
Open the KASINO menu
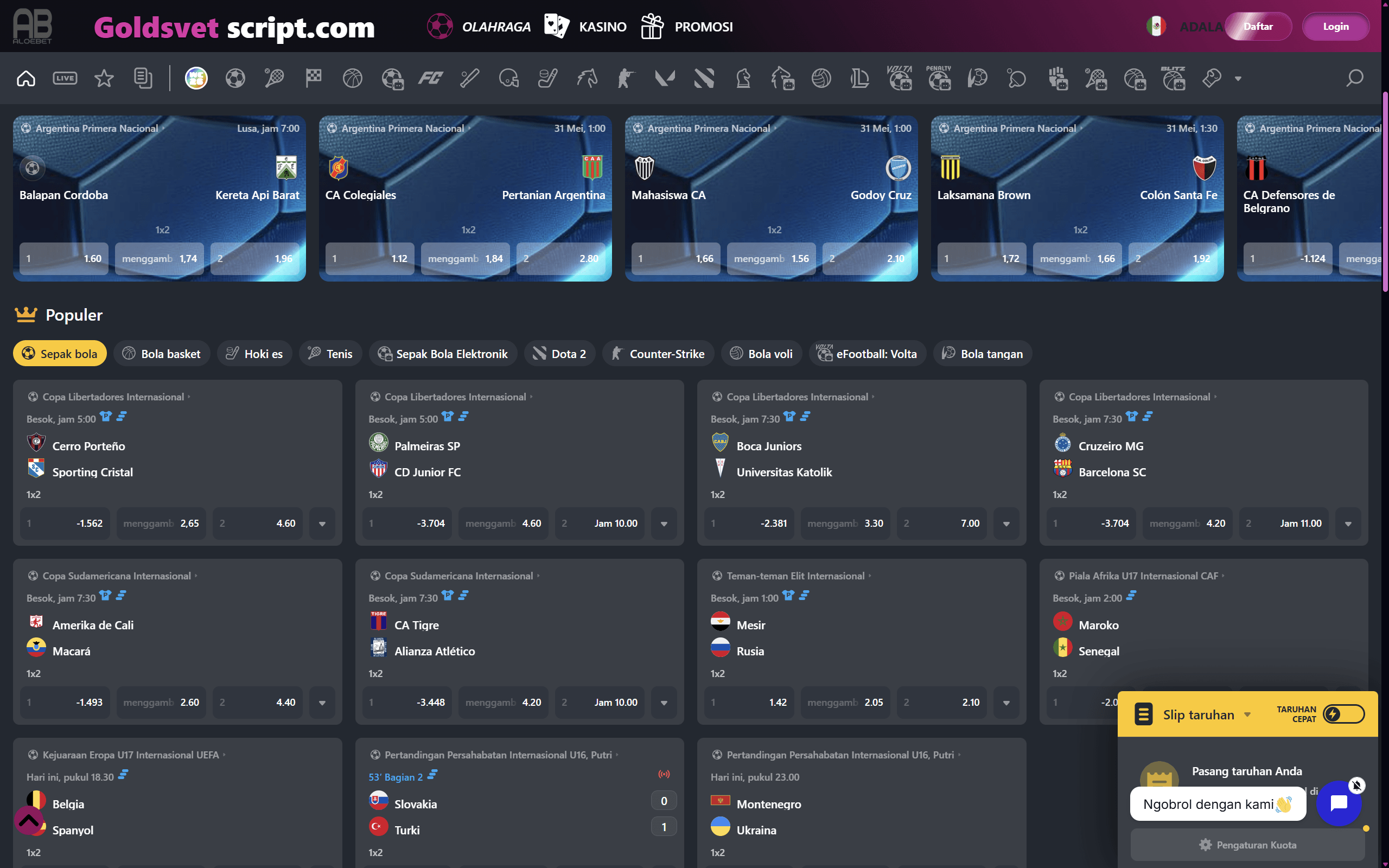point(585,27)
